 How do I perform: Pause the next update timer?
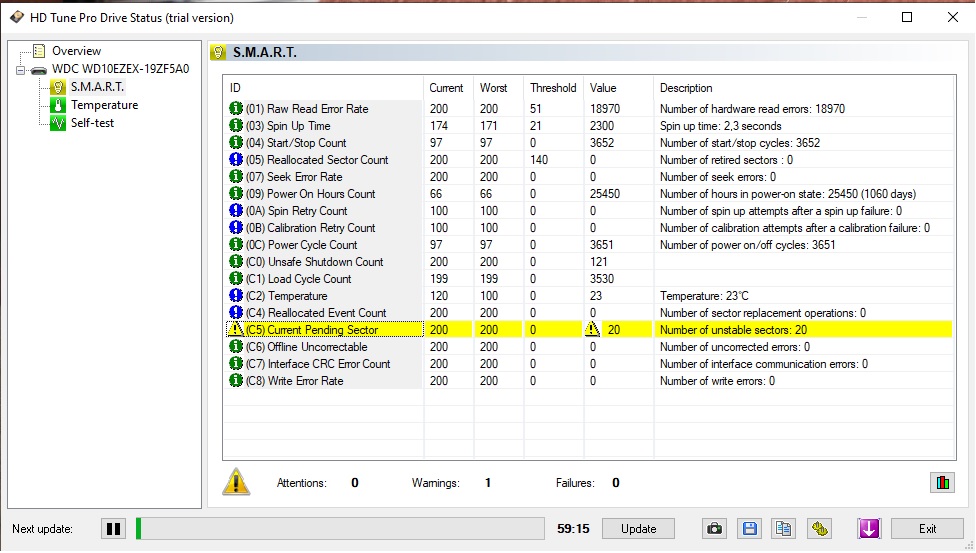(113, 529)
